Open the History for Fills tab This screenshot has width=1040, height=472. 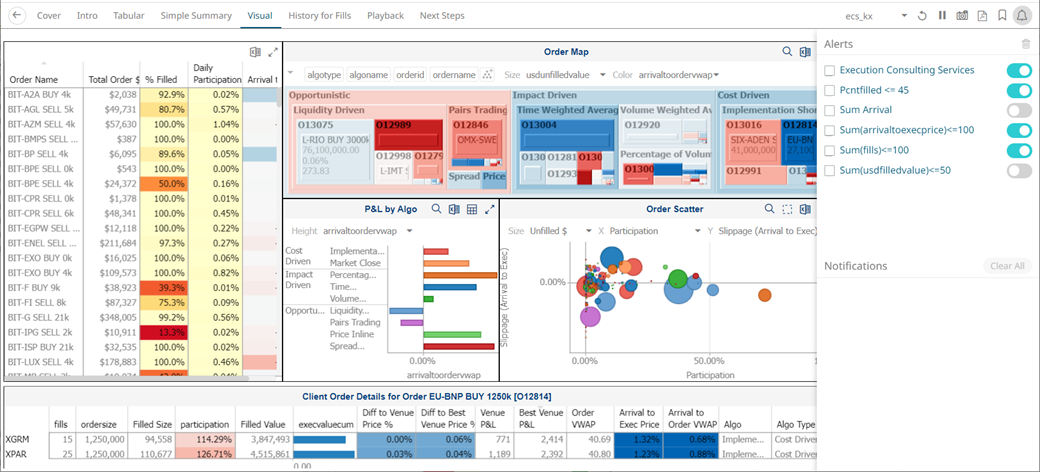[x=320, y=15]
